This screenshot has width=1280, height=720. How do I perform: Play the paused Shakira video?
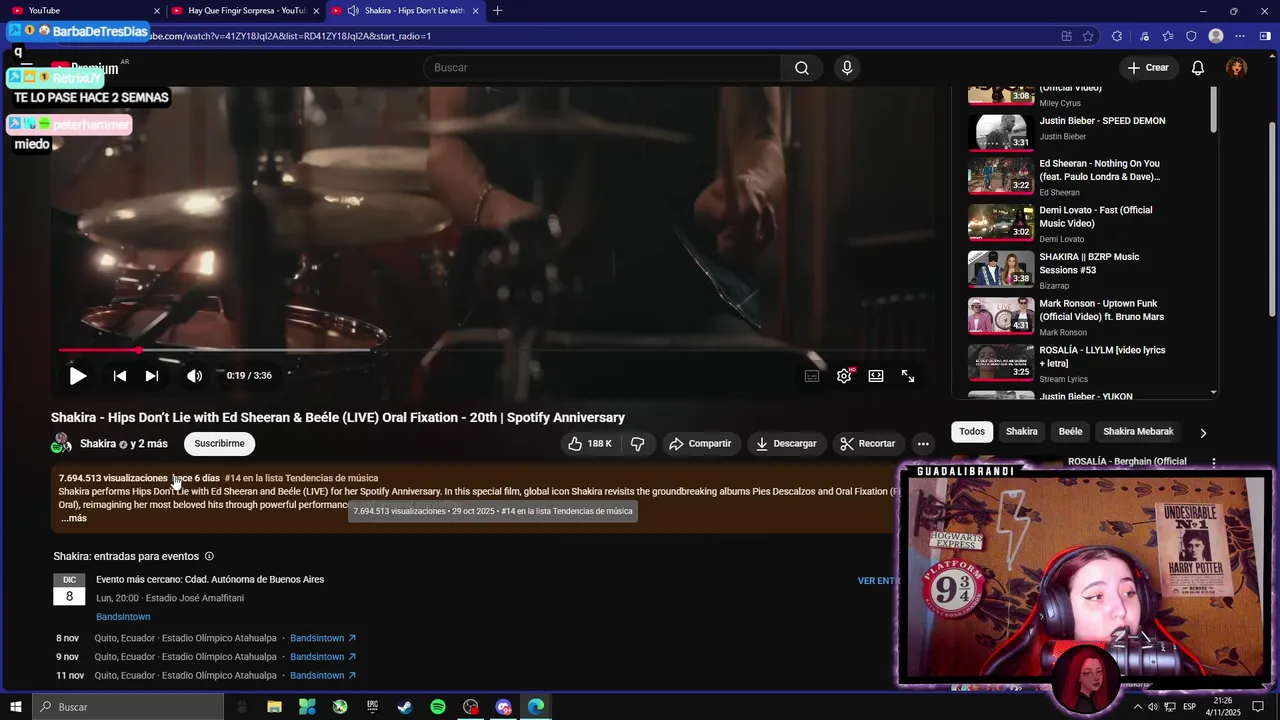click(x=77, y=376)
